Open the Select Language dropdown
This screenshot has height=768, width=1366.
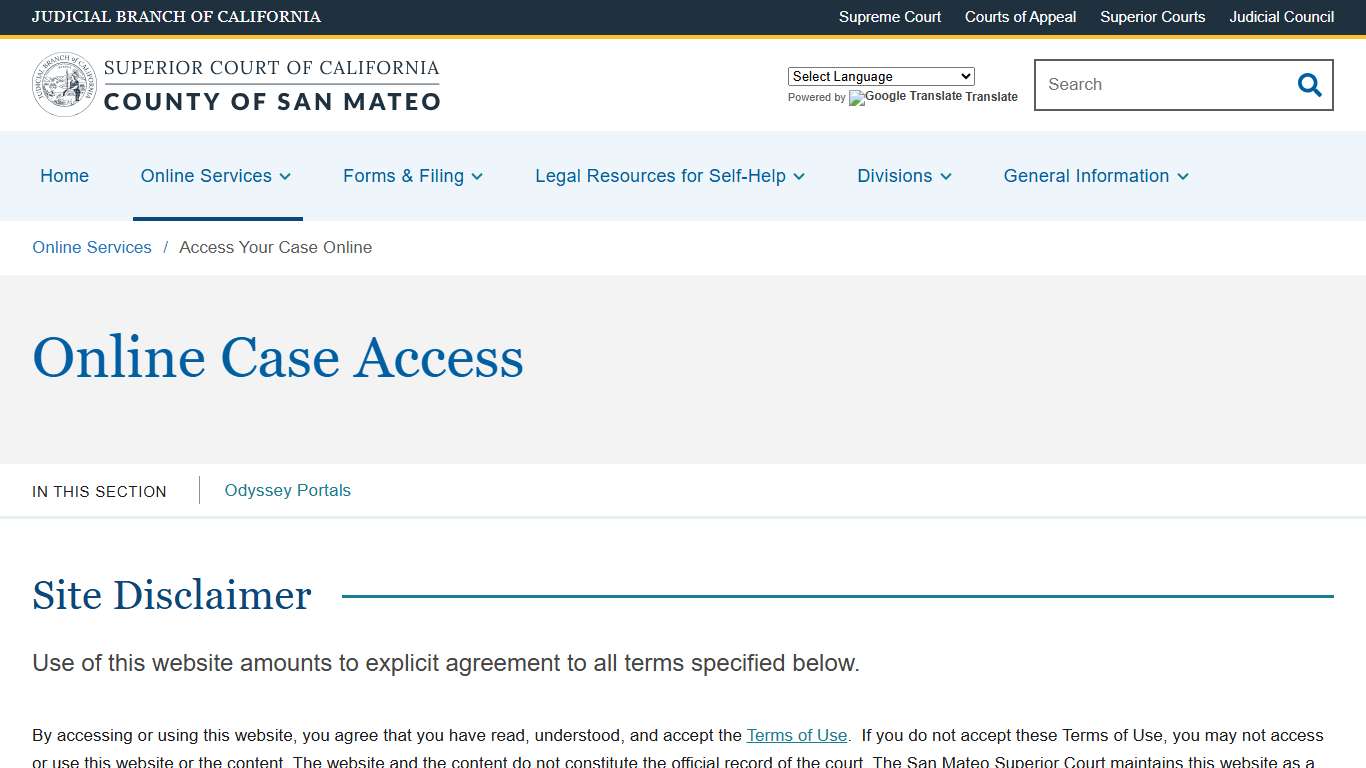pyautogui.click(x=880, y=76)
